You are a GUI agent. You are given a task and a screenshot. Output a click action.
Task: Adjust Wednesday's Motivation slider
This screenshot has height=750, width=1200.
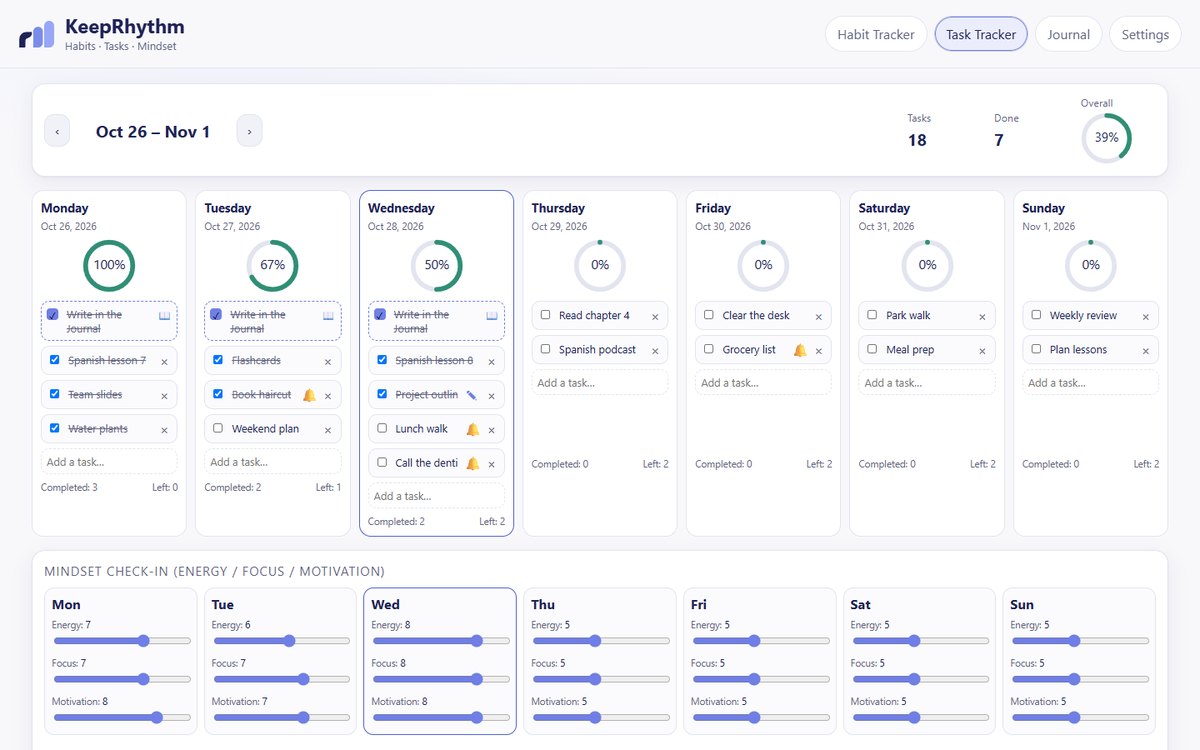pyautogui.click(x=441, y=717)
